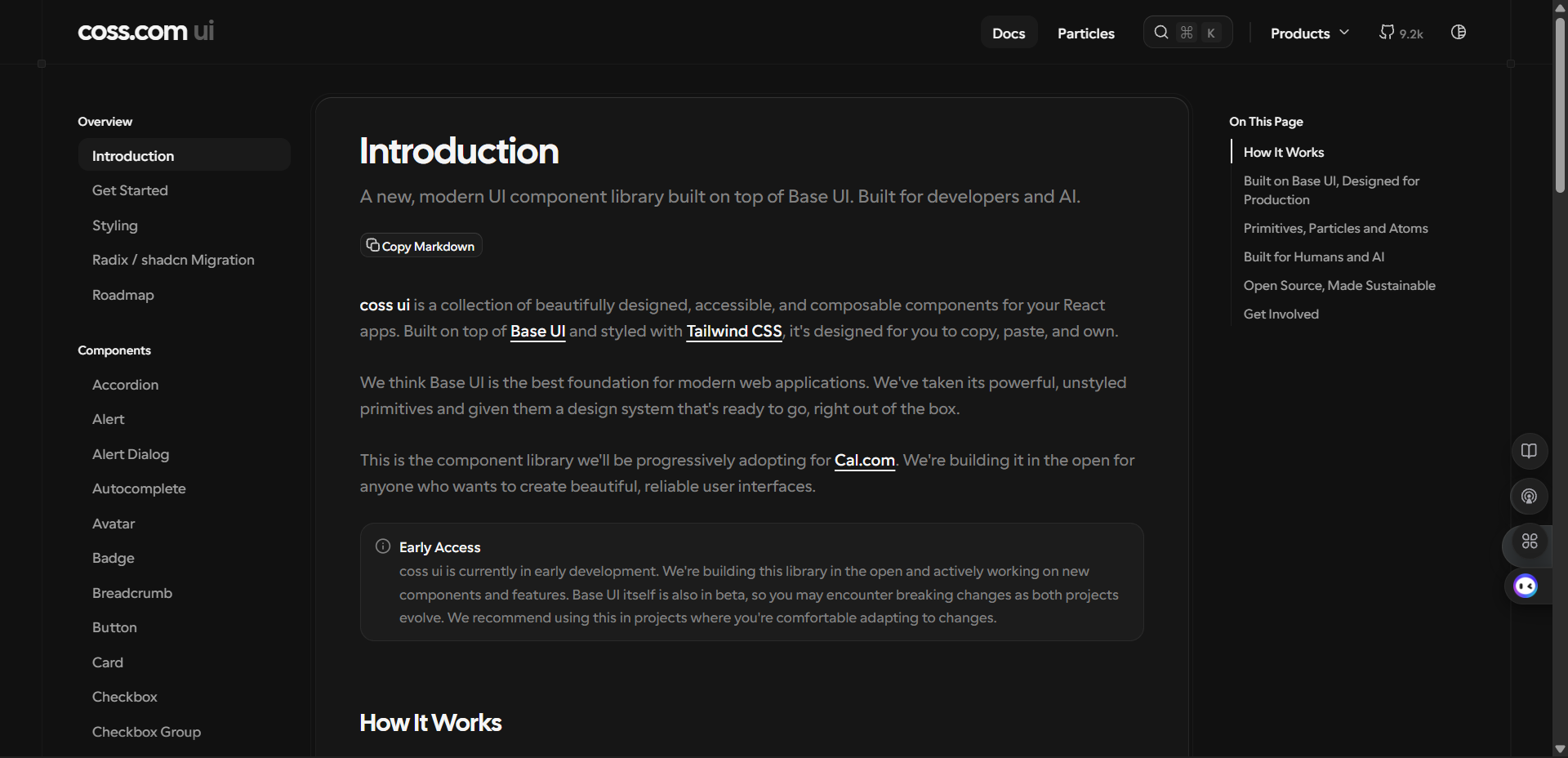
Task: Open the Particles page
Action: [1085, 33]
